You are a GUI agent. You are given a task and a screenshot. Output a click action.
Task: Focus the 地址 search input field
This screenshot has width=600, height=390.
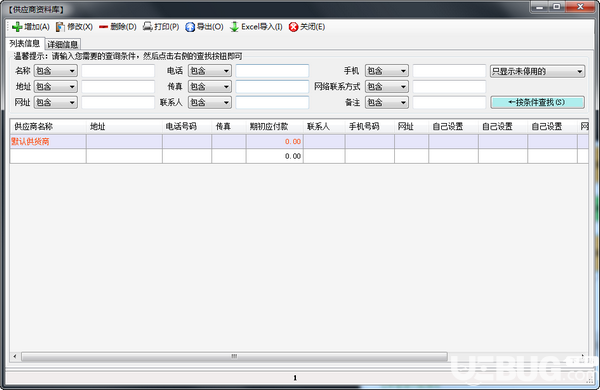[x=118, y=86]
